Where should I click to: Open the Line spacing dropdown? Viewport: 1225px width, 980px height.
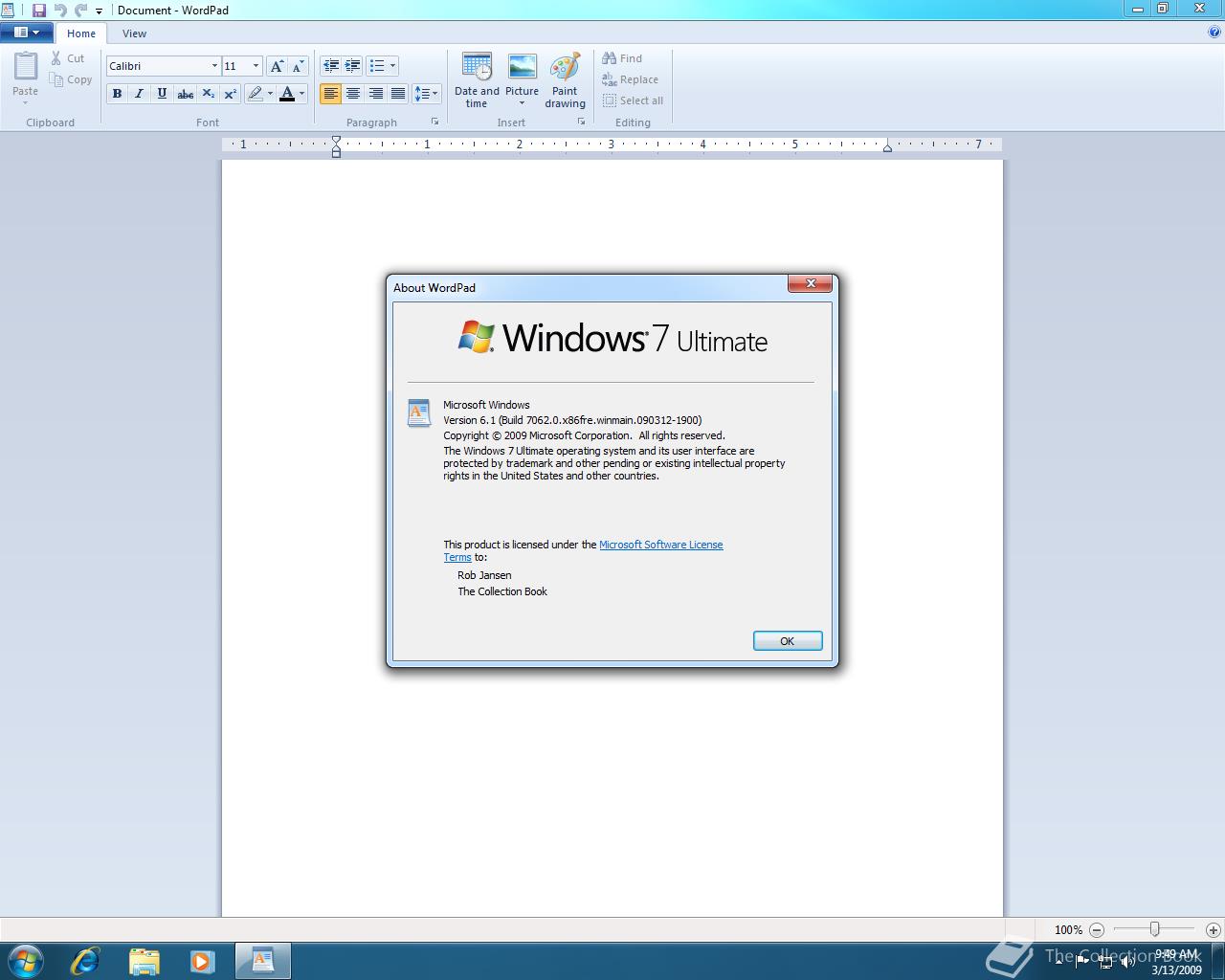click(427, 94)
